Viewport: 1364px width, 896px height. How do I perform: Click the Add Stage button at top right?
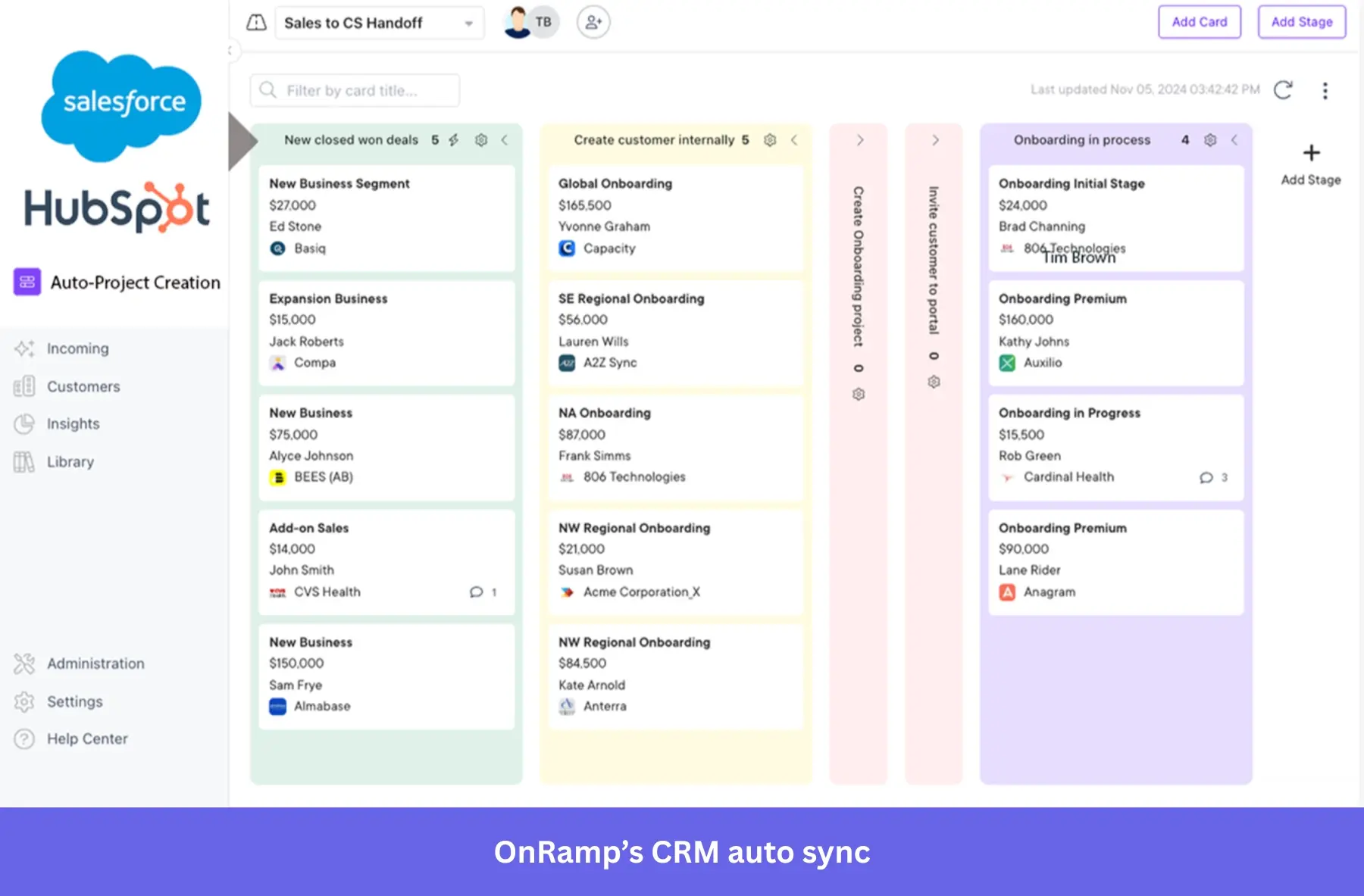pyautogui.click(x=1302, y=22)
